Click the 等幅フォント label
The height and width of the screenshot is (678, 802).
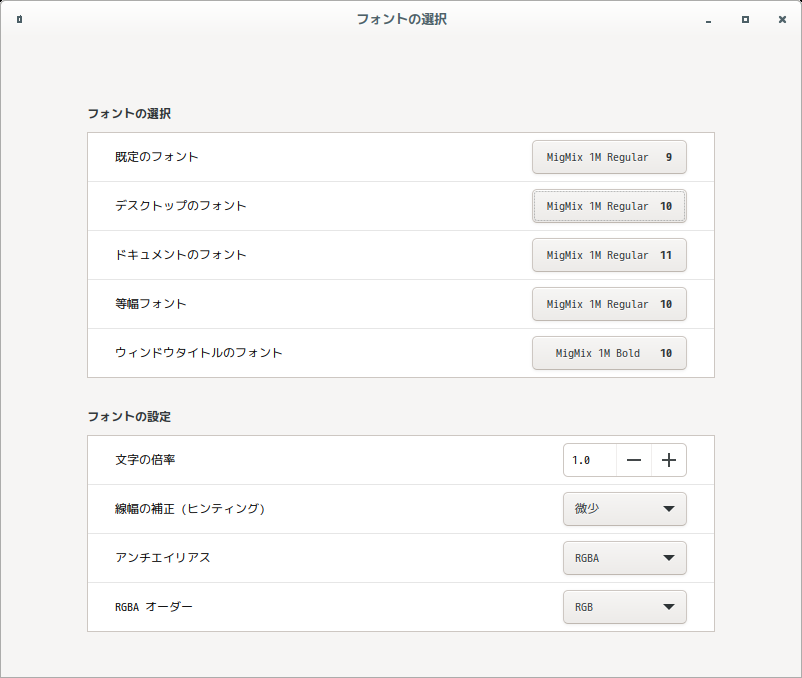click(150, 304)
